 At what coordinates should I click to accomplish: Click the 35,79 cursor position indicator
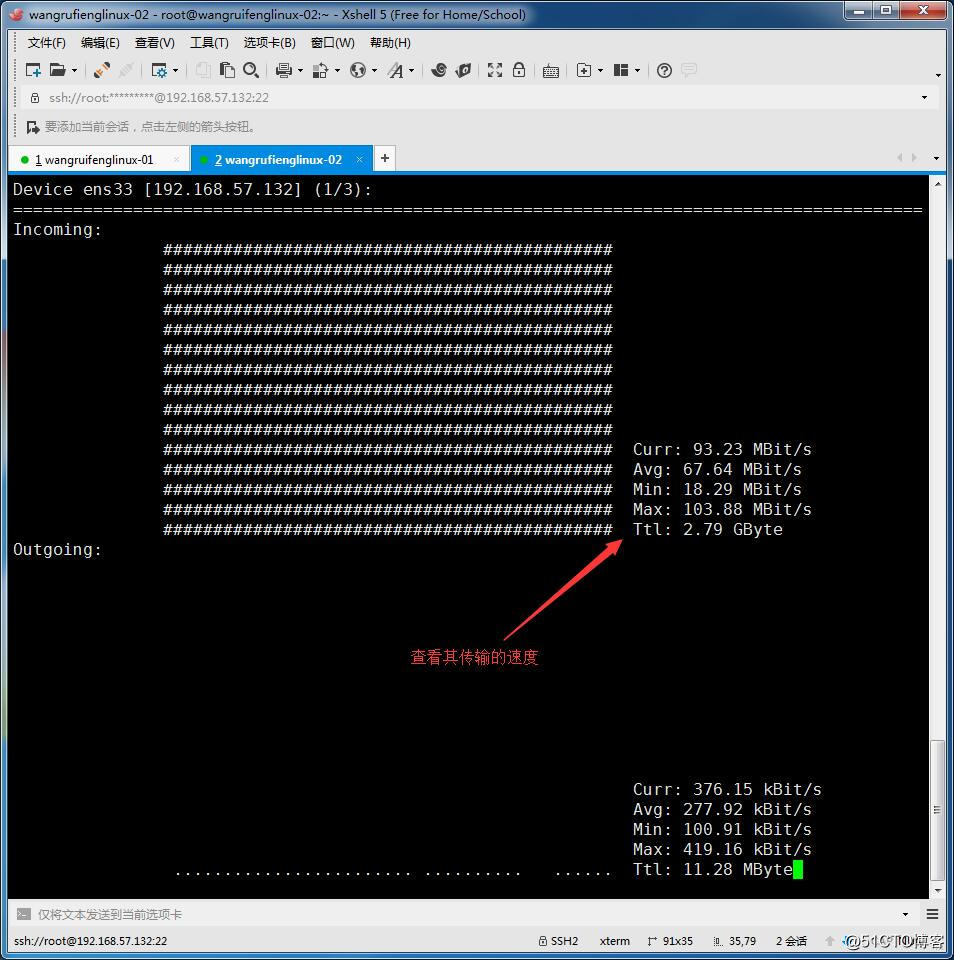click(735, 941)
